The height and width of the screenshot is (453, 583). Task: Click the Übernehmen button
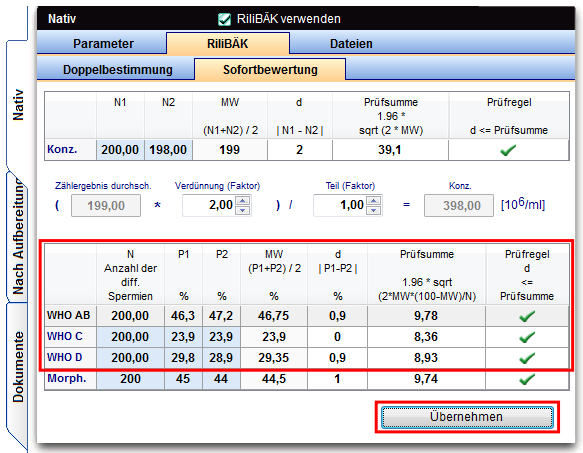(467, 417)
